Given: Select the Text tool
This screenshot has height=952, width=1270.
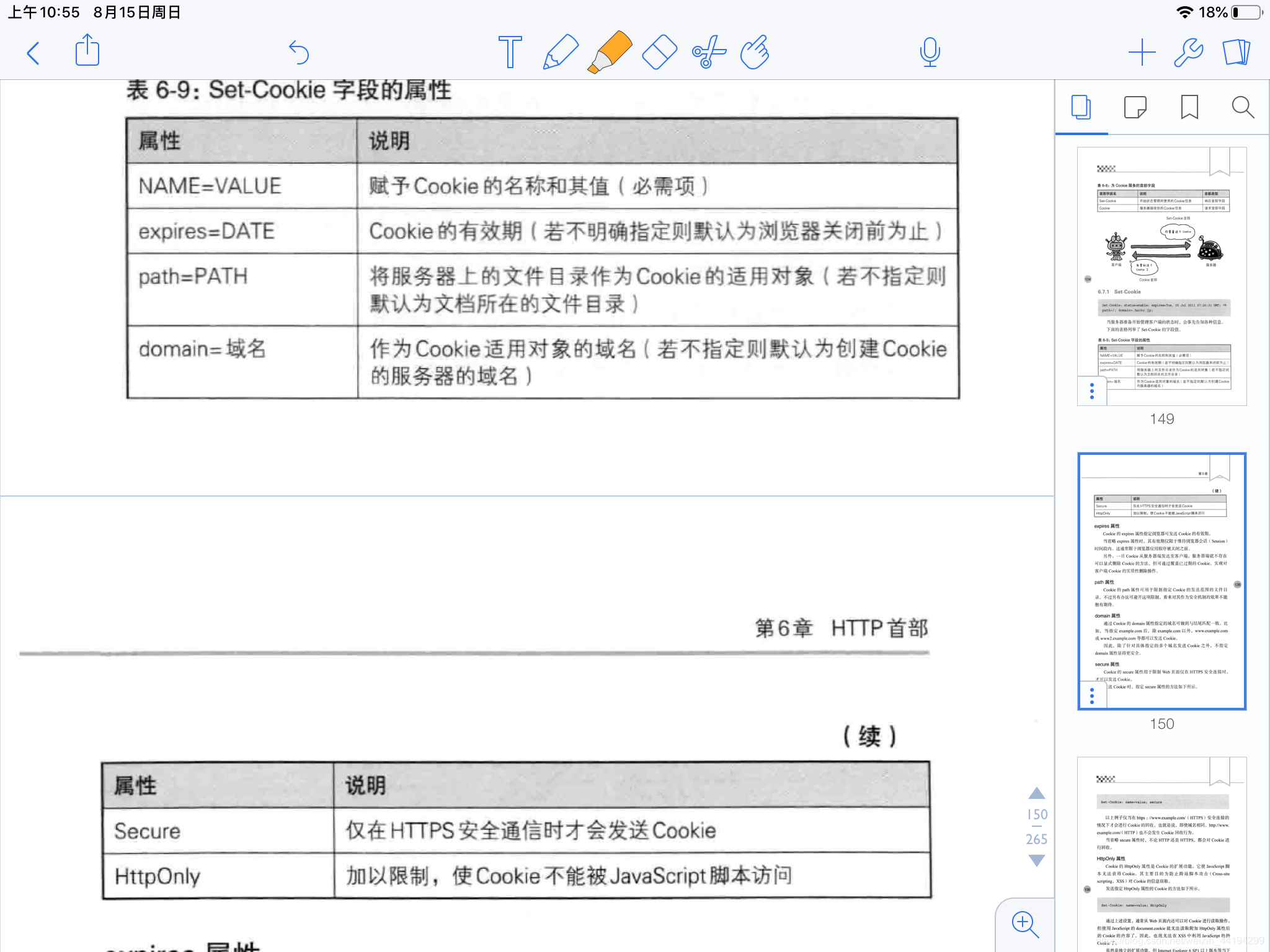Looking at the screenshot, I should tap(510, 52).
